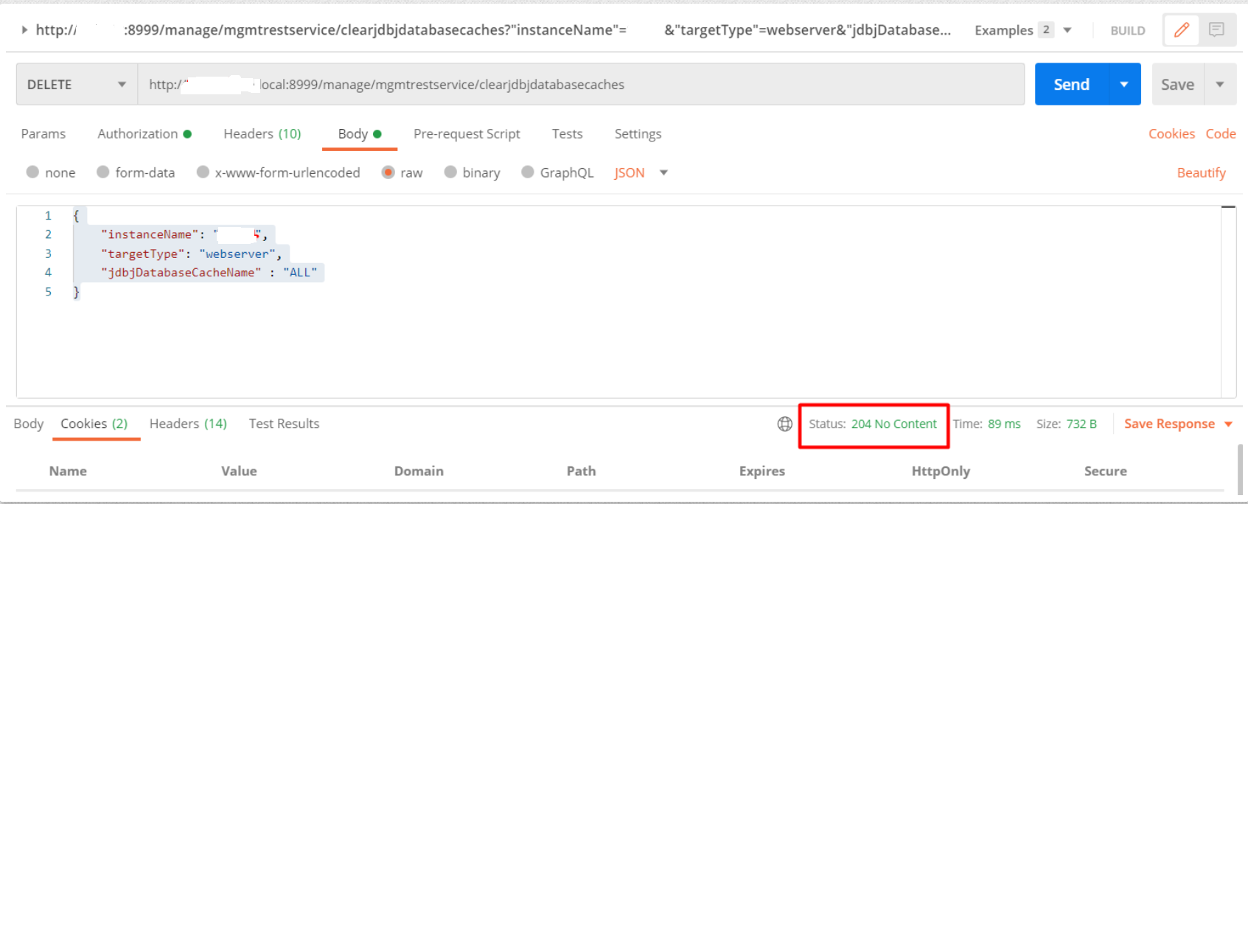Click the Domain column header

pyautogui.click(x=419, y=471)
